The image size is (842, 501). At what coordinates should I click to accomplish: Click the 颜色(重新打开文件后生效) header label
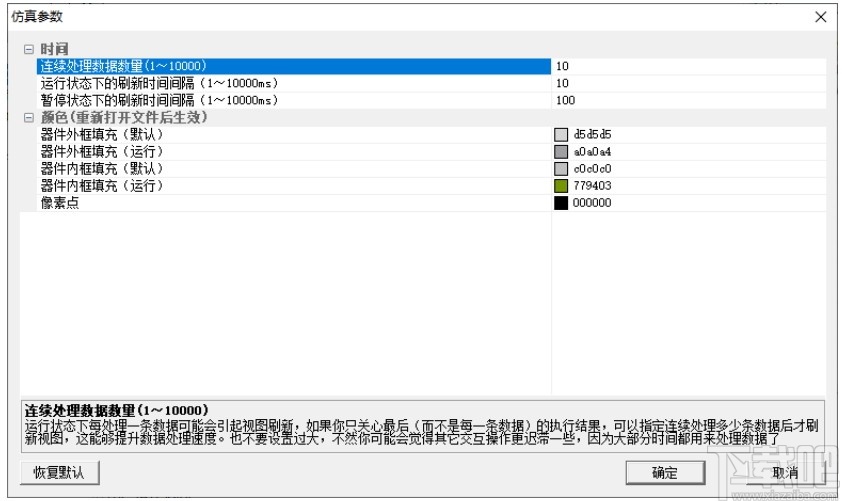(124, 118)
